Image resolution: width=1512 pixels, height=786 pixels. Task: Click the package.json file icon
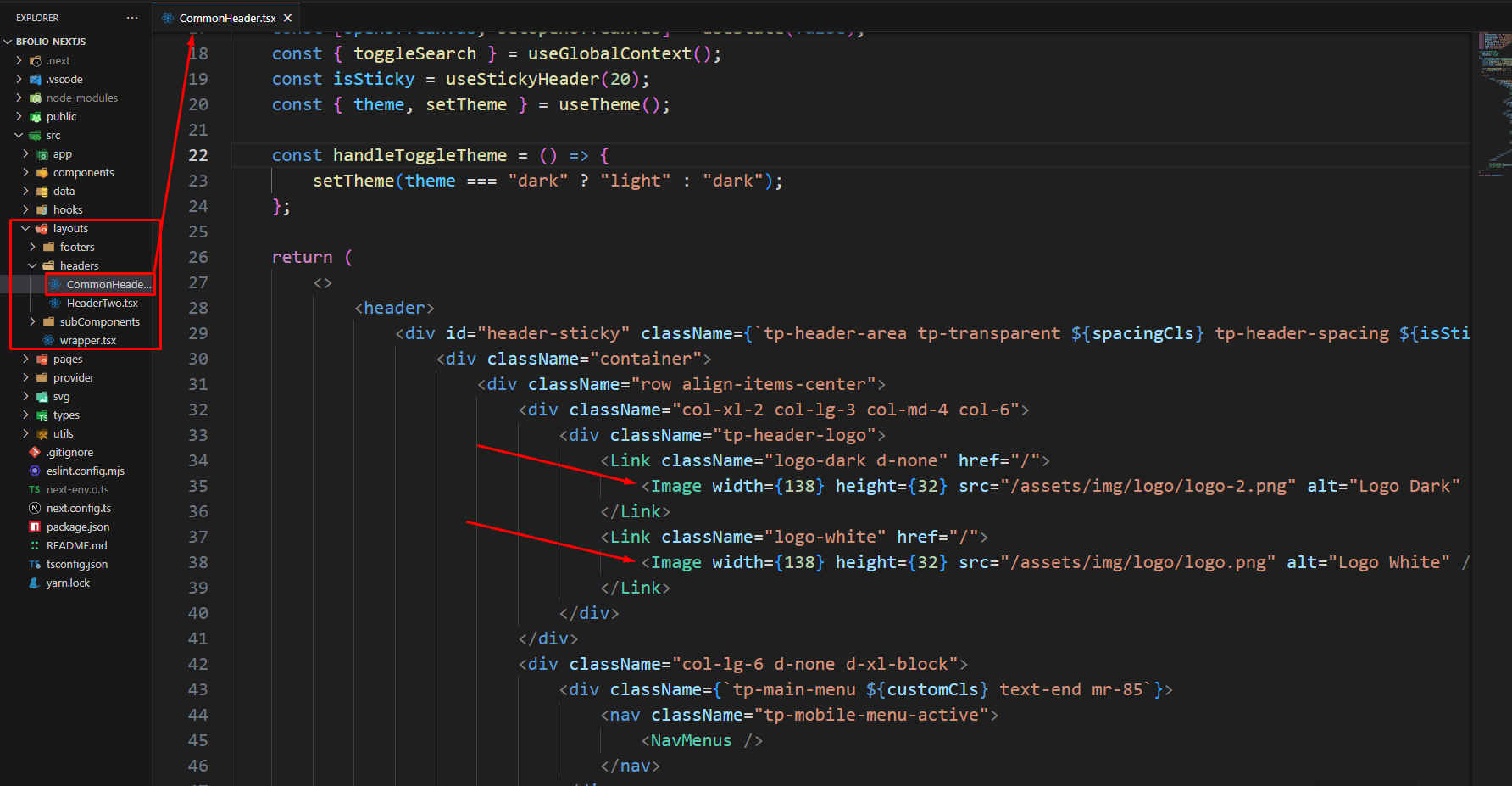pos(35,527)
